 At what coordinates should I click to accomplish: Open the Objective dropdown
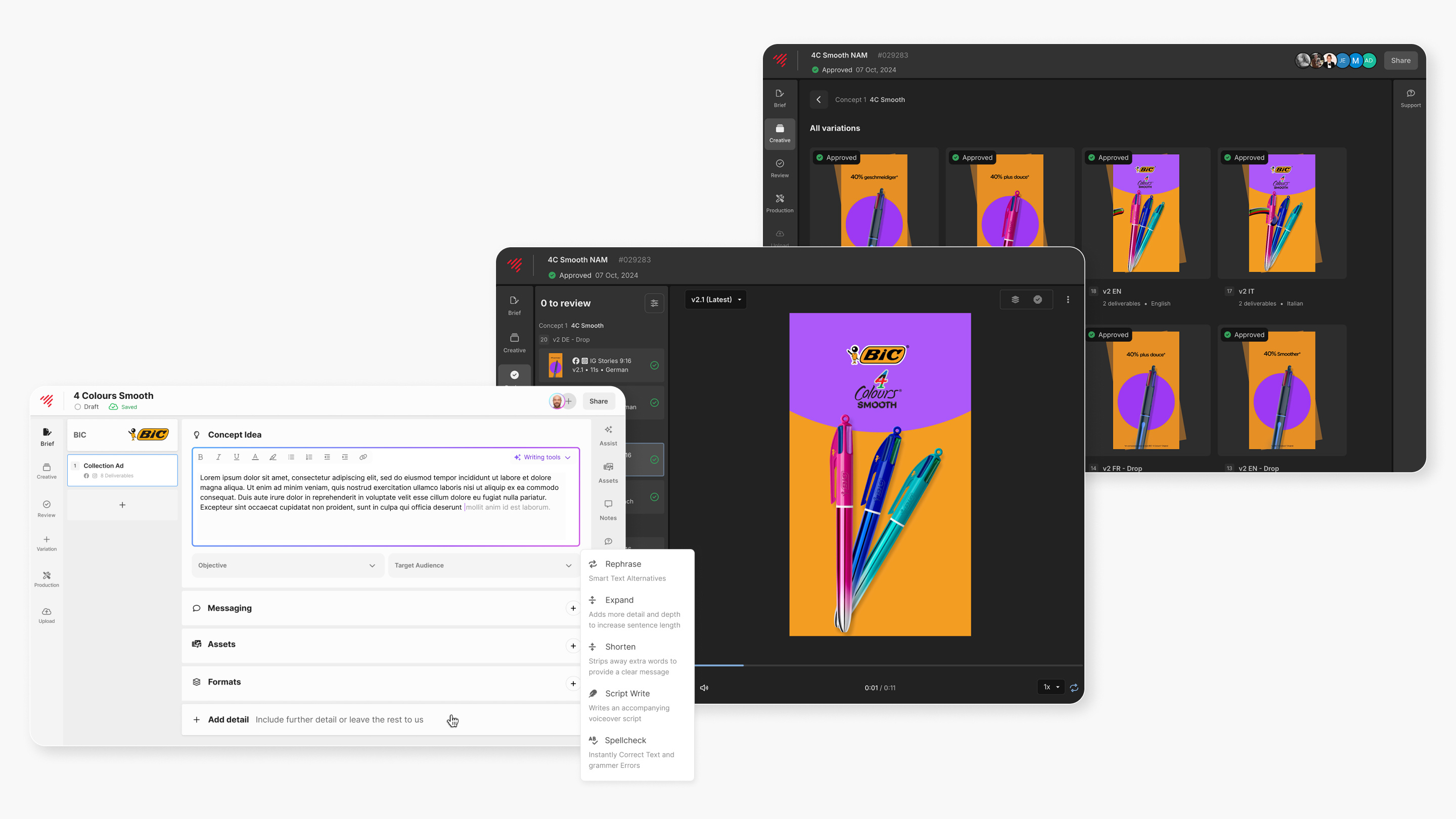pyautogui.click(x=287, y=565)
